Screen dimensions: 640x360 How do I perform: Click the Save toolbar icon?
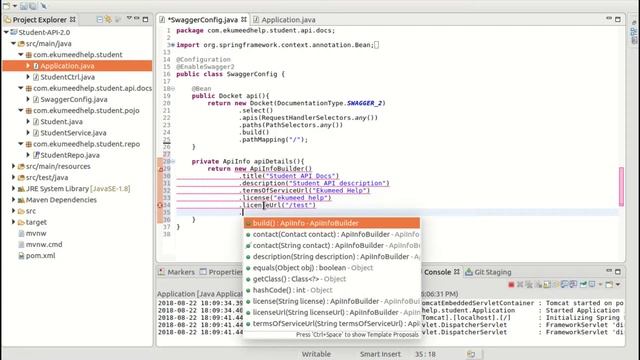pos(24,6)
